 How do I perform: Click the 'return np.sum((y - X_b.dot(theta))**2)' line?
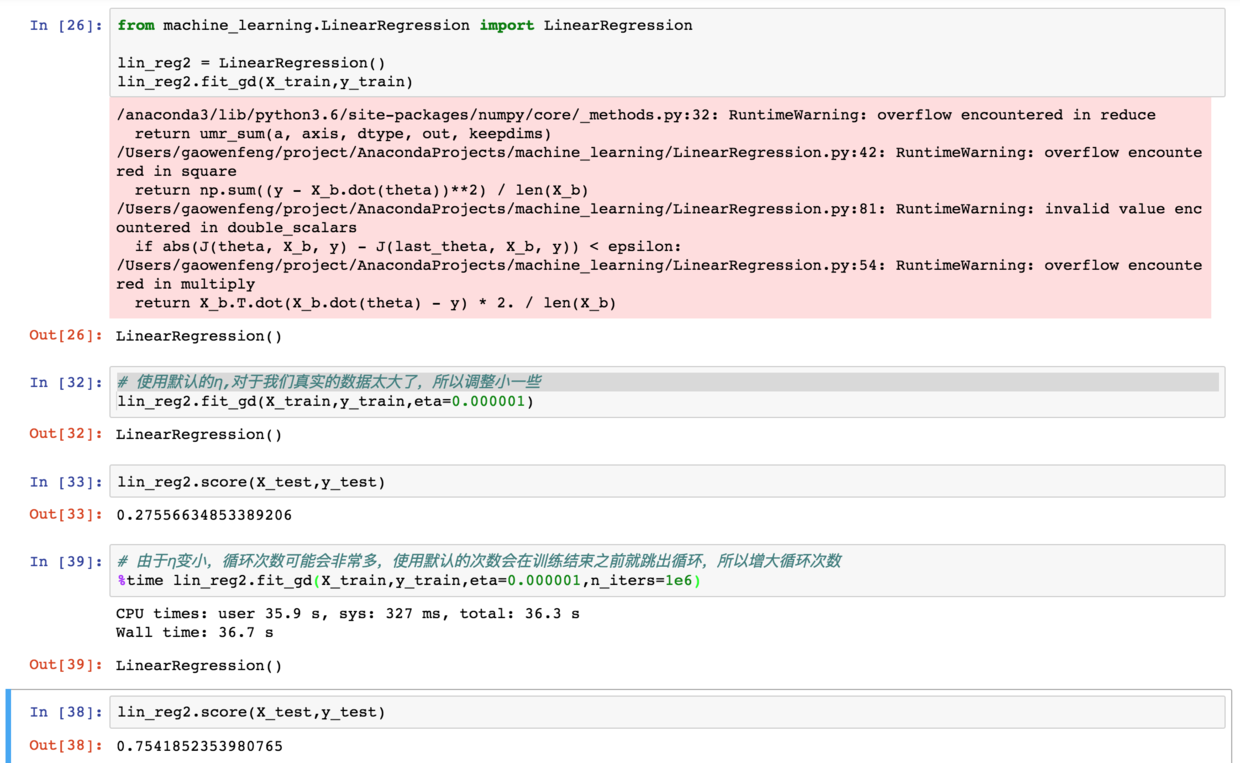tap(361, 190)
